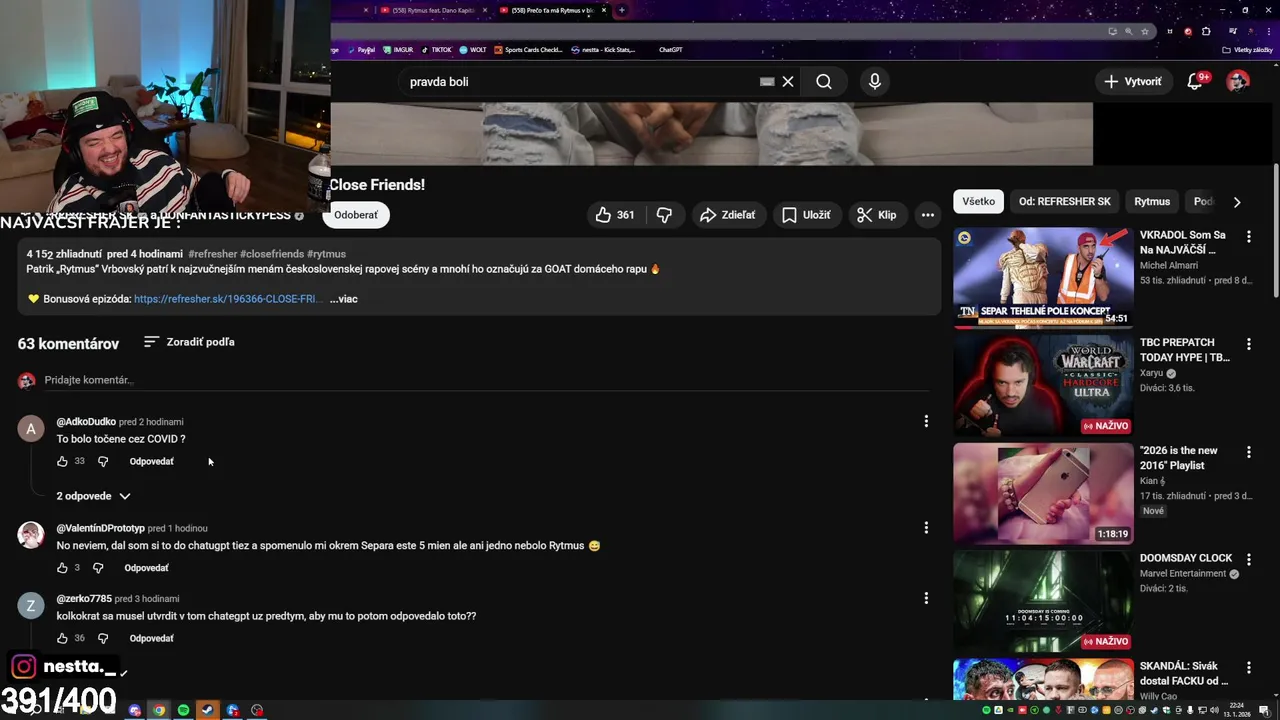This screenshot has width=1280, height=720.
Task: Open options for TBC PREPATCH video
Action: [1248, 345]
